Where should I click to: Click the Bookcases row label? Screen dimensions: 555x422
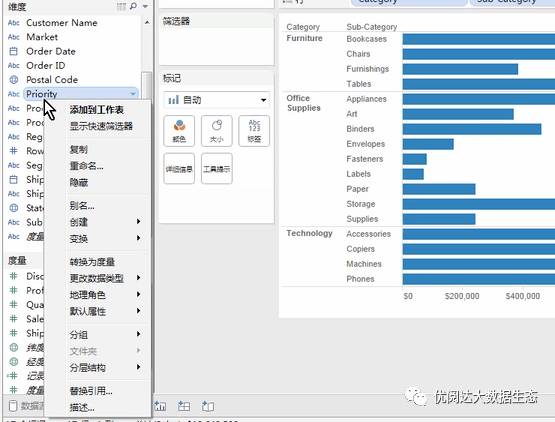point(366,39)
